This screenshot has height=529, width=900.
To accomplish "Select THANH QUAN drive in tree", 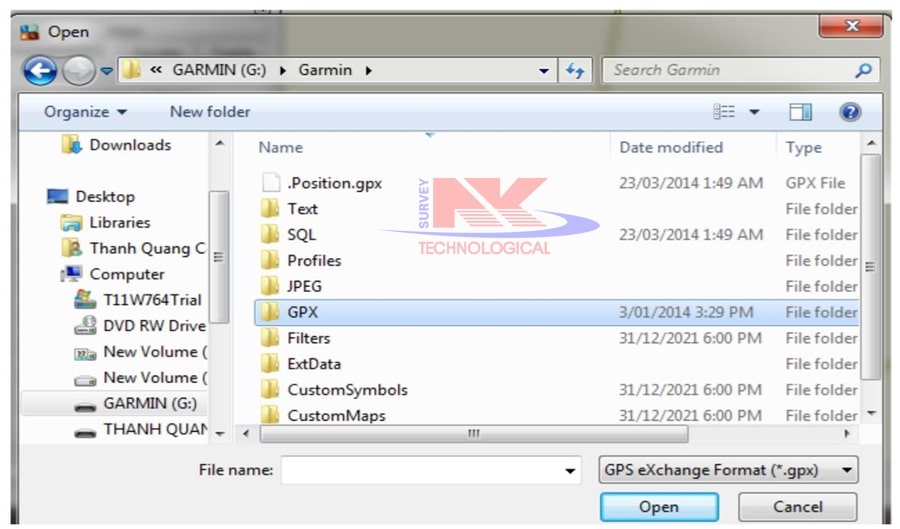I will coord(156,429).
